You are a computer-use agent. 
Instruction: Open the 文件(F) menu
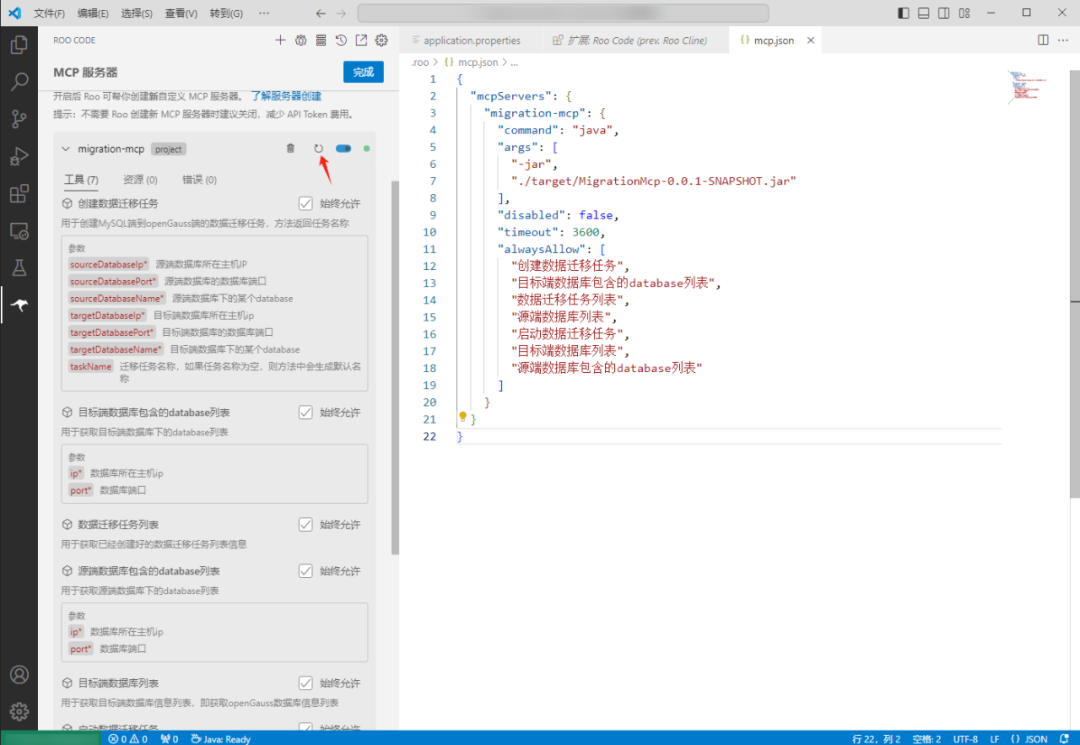[x=49, y=13]
